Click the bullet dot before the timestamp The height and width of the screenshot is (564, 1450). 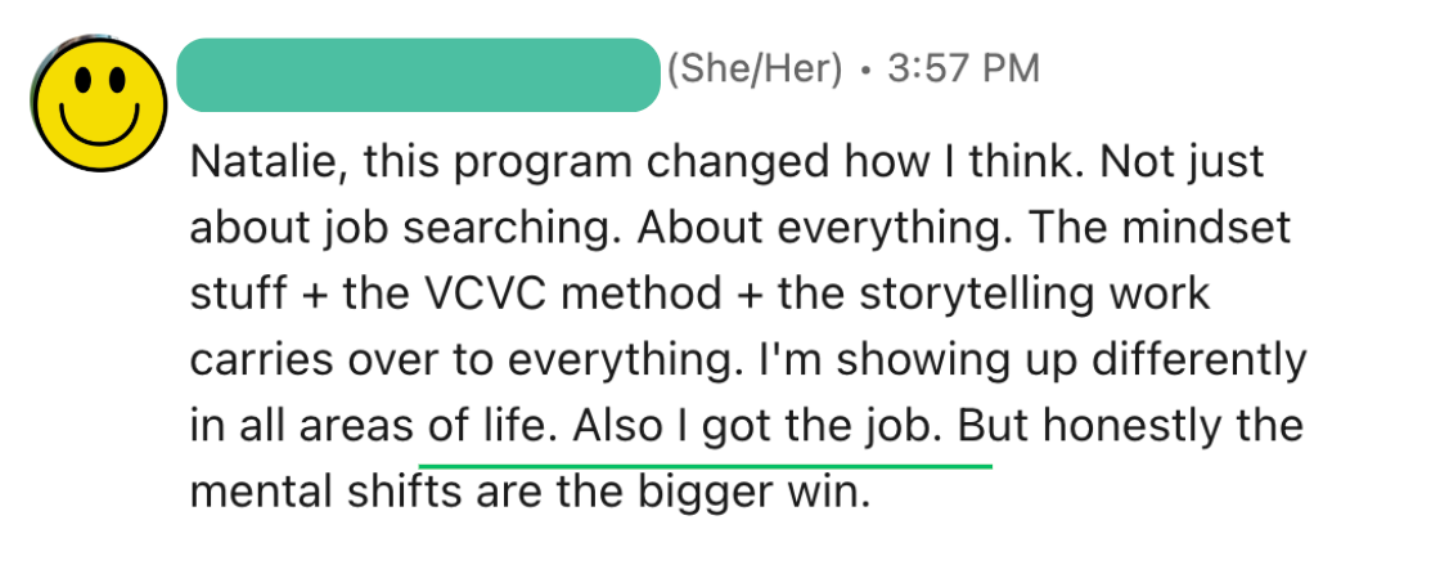[x=865, y=71]
